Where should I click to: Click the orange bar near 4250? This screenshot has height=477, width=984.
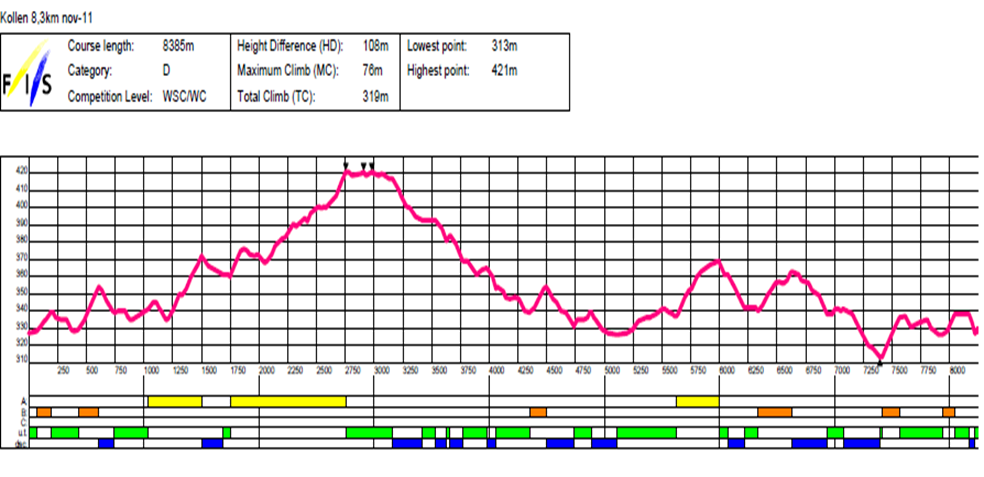(538, 412)
